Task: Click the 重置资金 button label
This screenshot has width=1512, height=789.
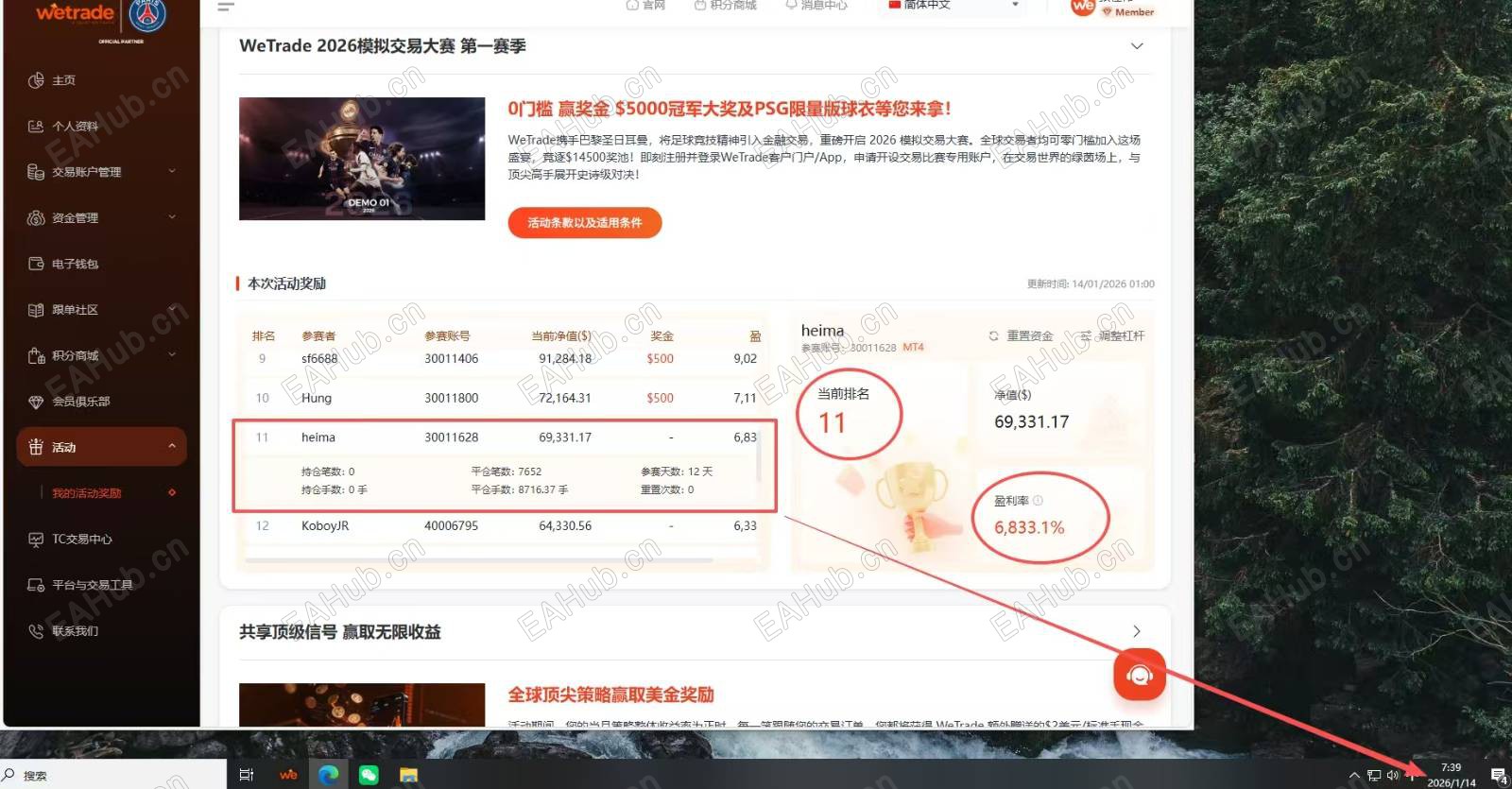Action: click(x=1030, y=336)
